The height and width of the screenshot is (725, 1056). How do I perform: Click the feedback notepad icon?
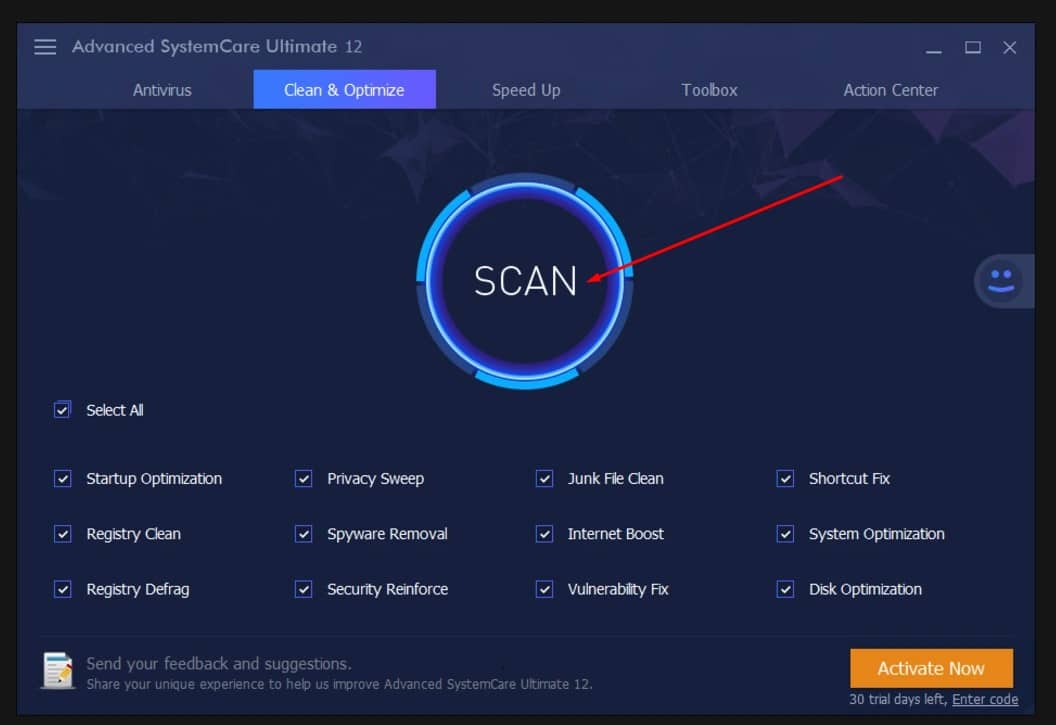58,671
